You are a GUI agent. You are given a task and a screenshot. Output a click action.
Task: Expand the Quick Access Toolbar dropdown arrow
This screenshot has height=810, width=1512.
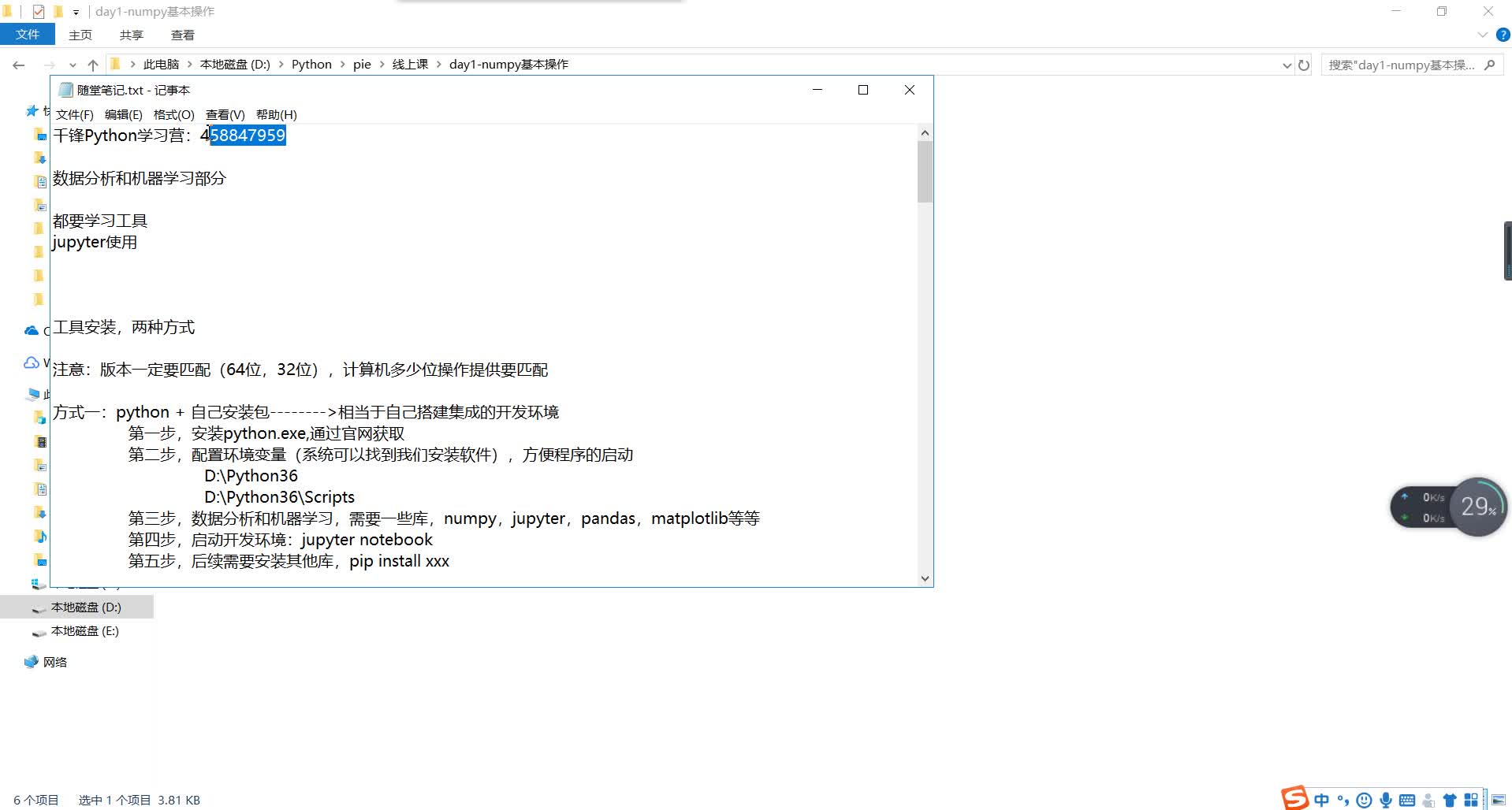pos(75,11)
